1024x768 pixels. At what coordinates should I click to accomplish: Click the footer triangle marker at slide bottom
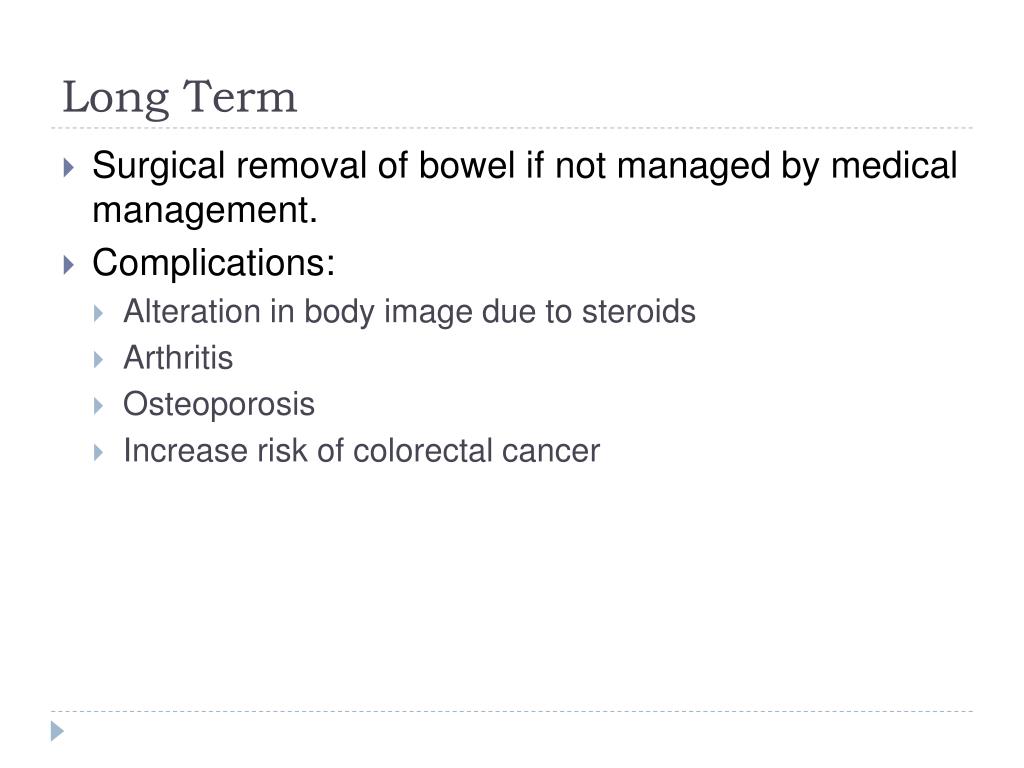pos(57,731)
